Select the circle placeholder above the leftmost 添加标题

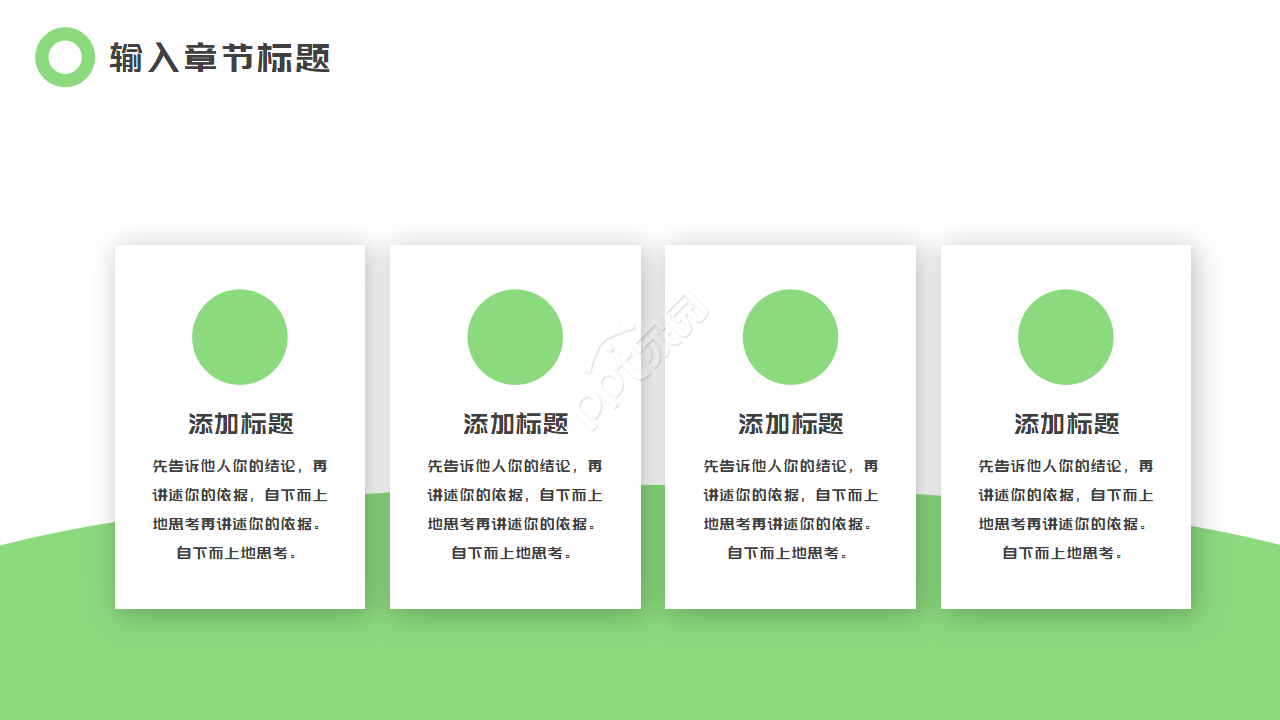(x=240, y=337)
